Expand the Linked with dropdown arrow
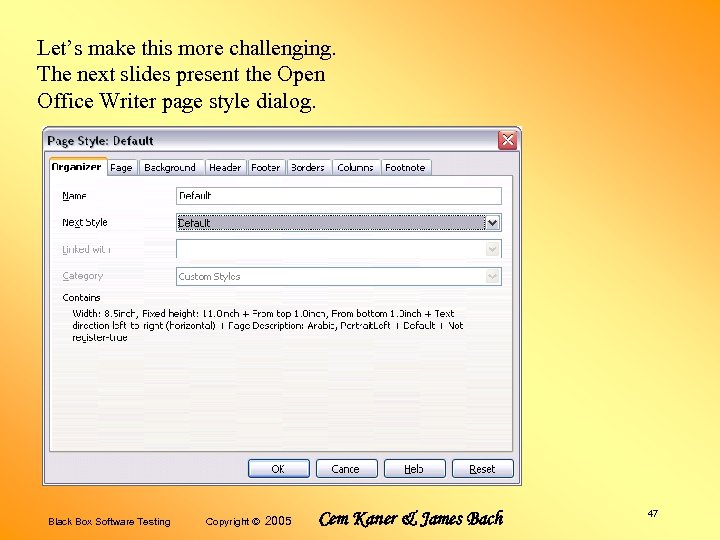This screenshot has height=540, width=720. pos(493,249)
